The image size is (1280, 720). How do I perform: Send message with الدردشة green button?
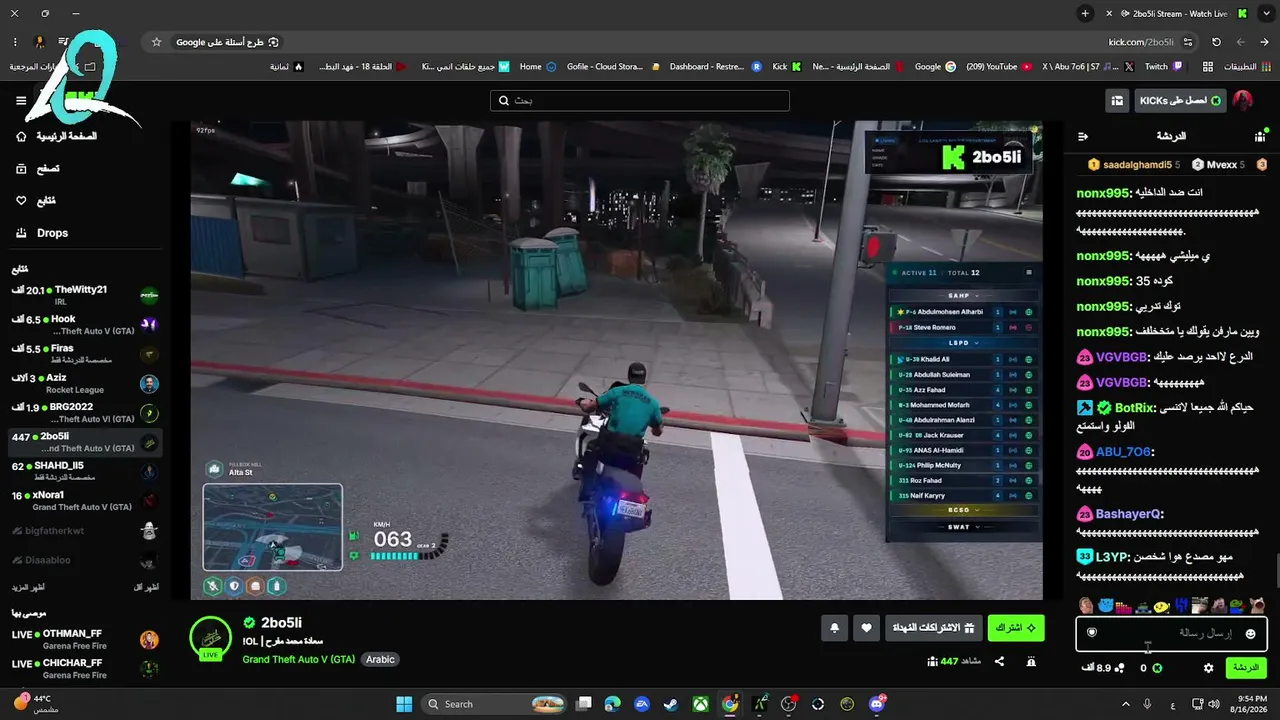click(1246, 667)
